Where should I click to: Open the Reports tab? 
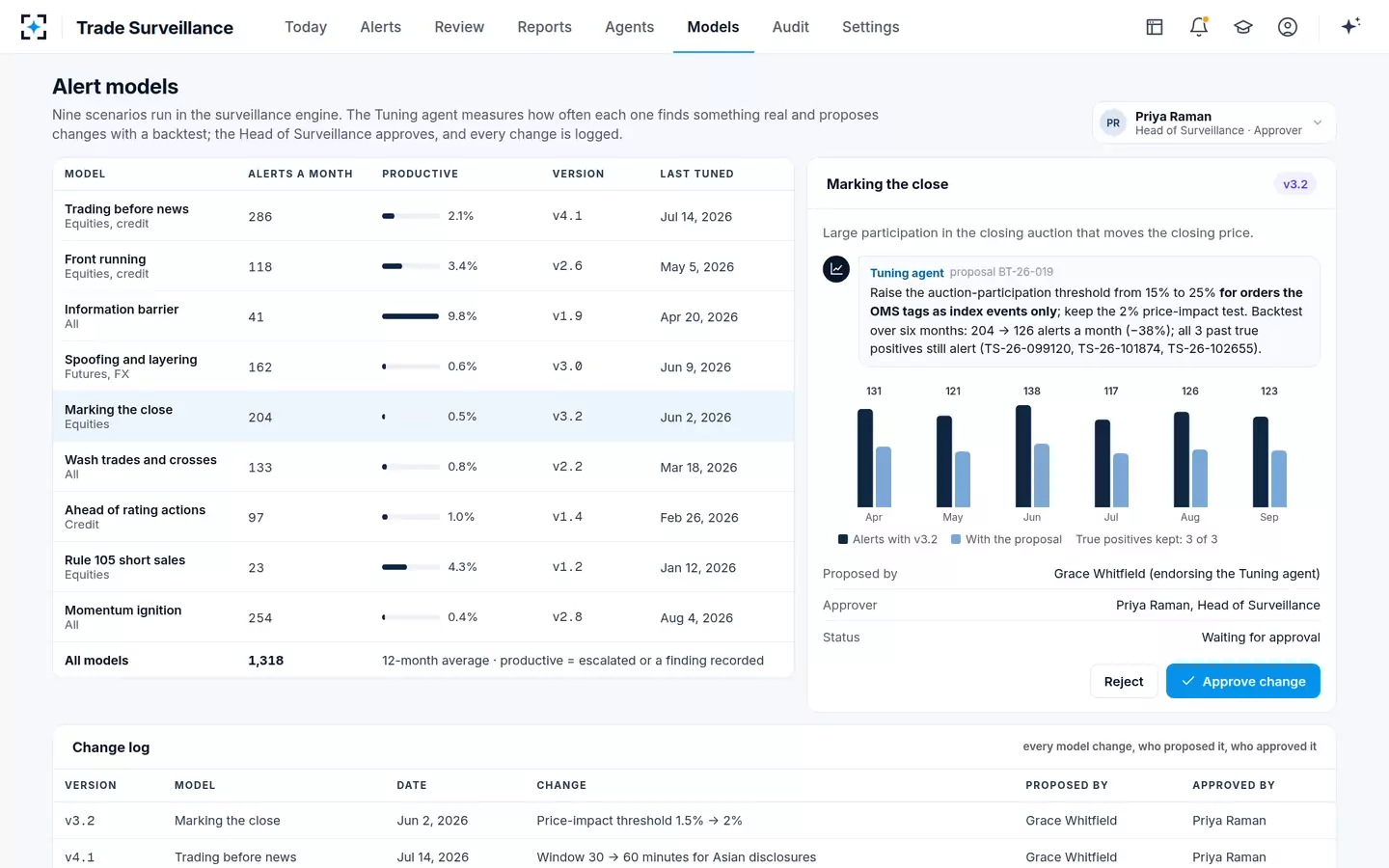tap(545, 27)
